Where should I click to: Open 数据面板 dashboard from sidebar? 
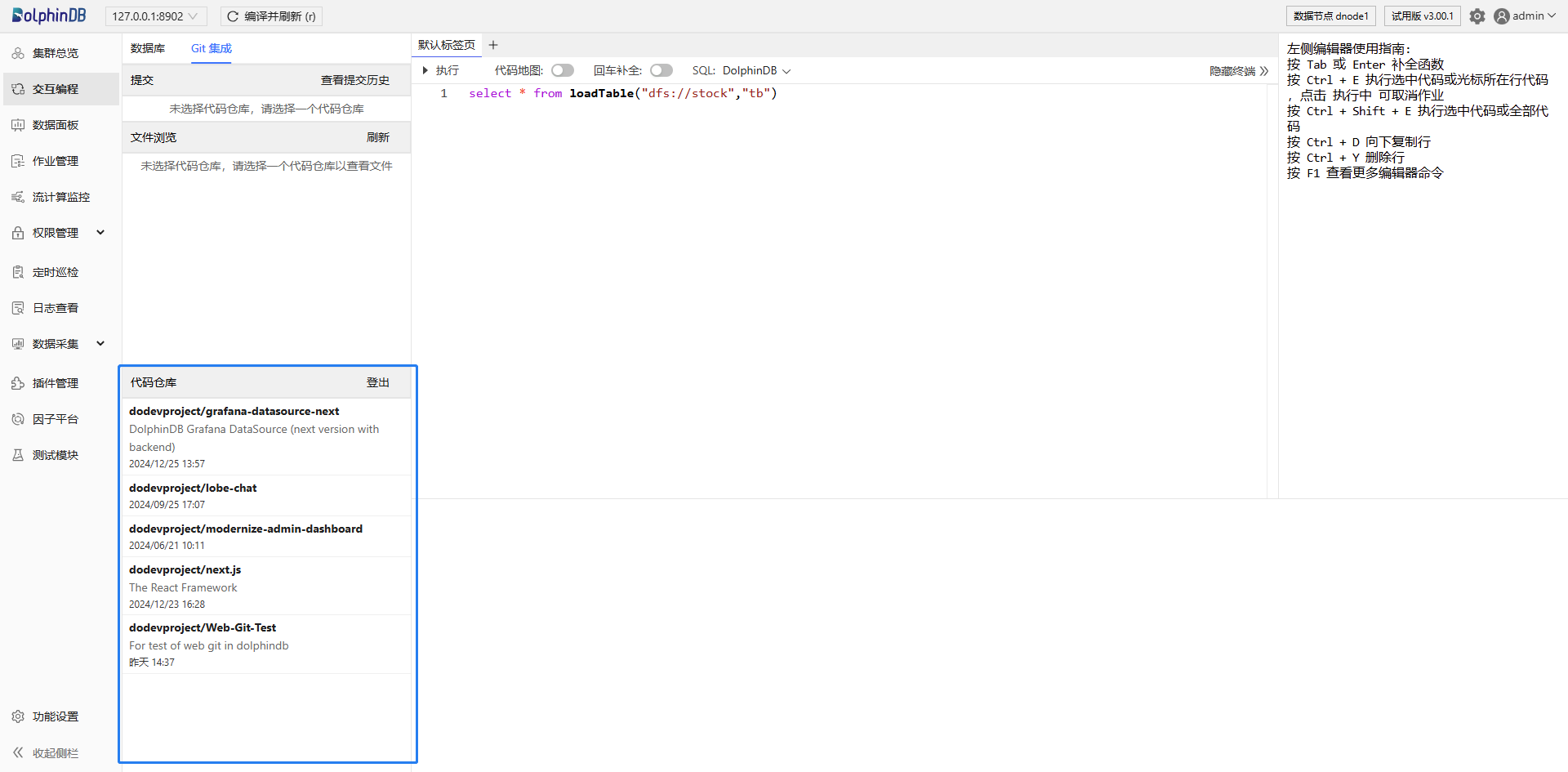56,125
